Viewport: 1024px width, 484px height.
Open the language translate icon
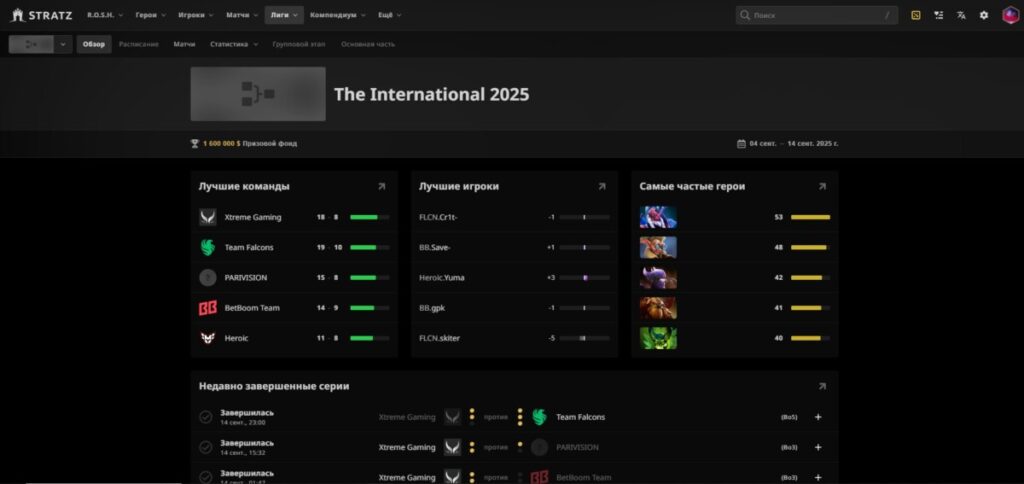click(x=961, y=15)
